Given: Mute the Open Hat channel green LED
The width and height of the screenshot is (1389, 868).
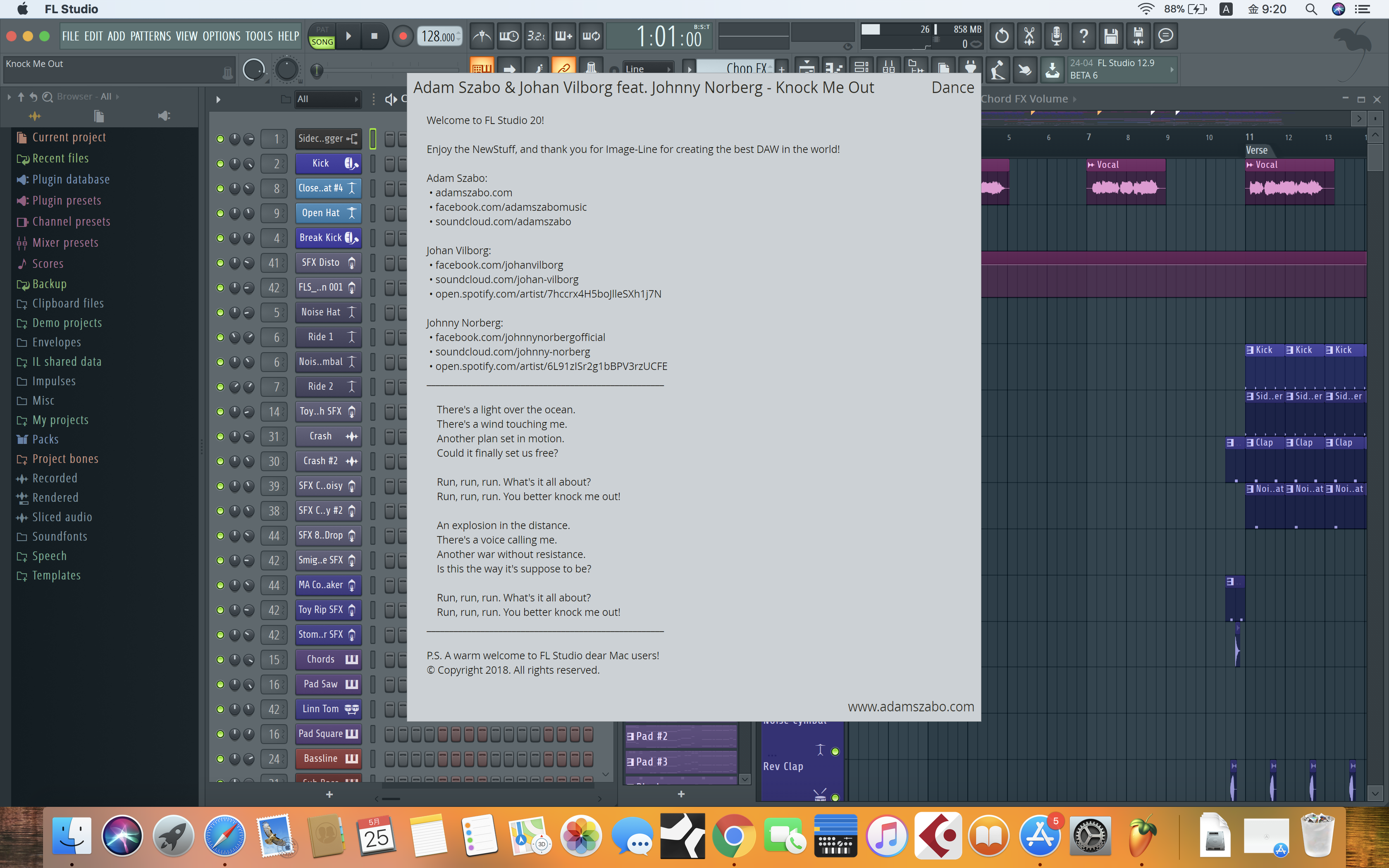Looking at the screenshot, I should click(x=220, y=213).
